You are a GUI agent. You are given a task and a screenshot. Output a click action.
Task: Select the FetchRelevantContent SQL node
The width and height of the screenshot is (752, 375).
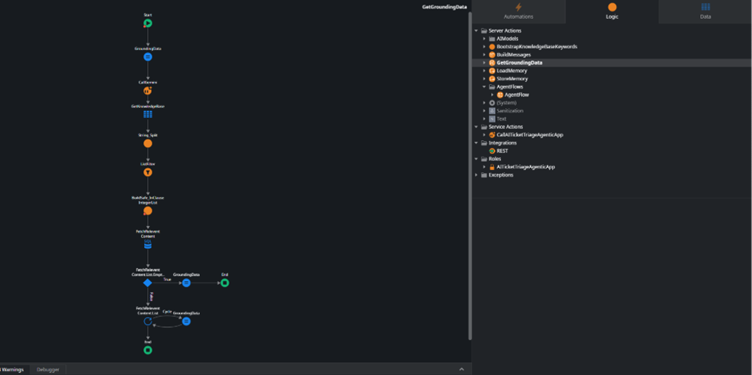click(148, 245)
